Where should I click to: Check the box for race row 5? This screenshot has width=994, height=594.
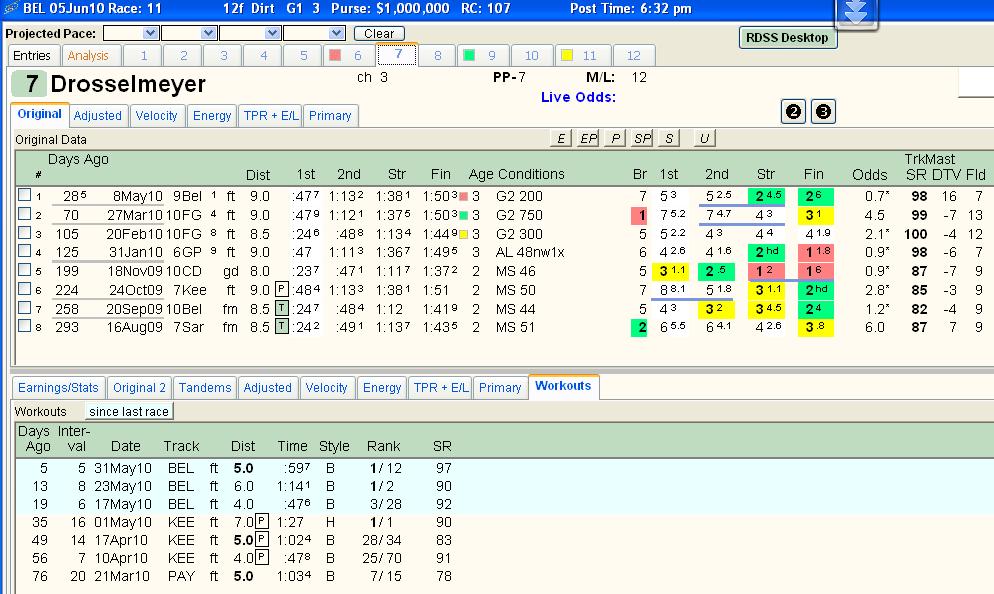click(x=24, y=269)
